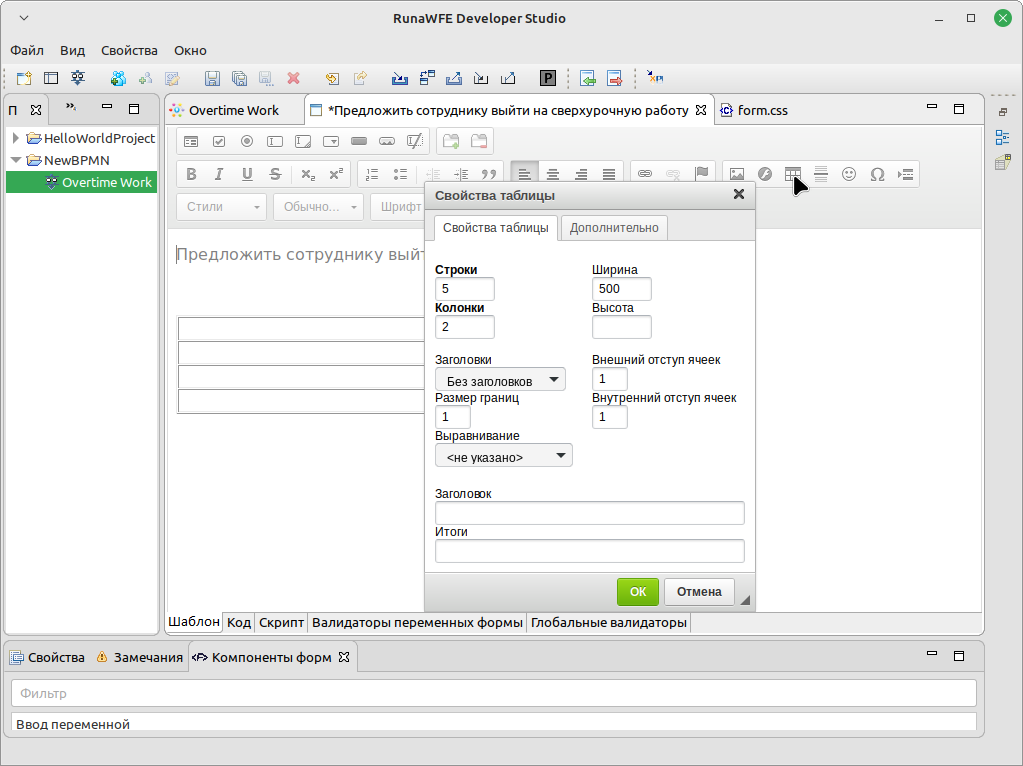Apply superscript formatting
1023x766 pixels.
pos(336,174)
